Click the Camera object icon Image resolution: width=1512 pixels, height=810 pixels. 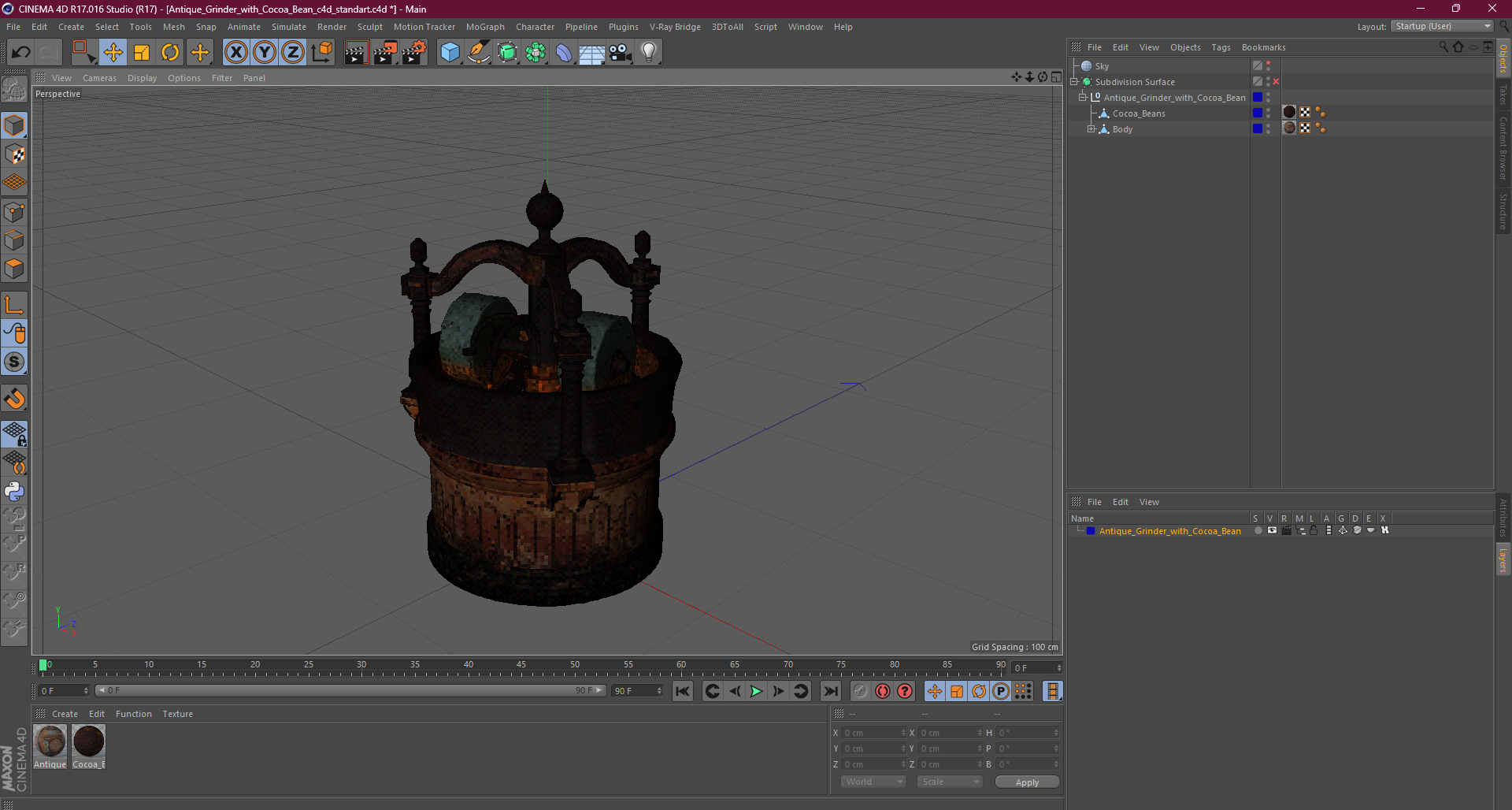(621, 53)
